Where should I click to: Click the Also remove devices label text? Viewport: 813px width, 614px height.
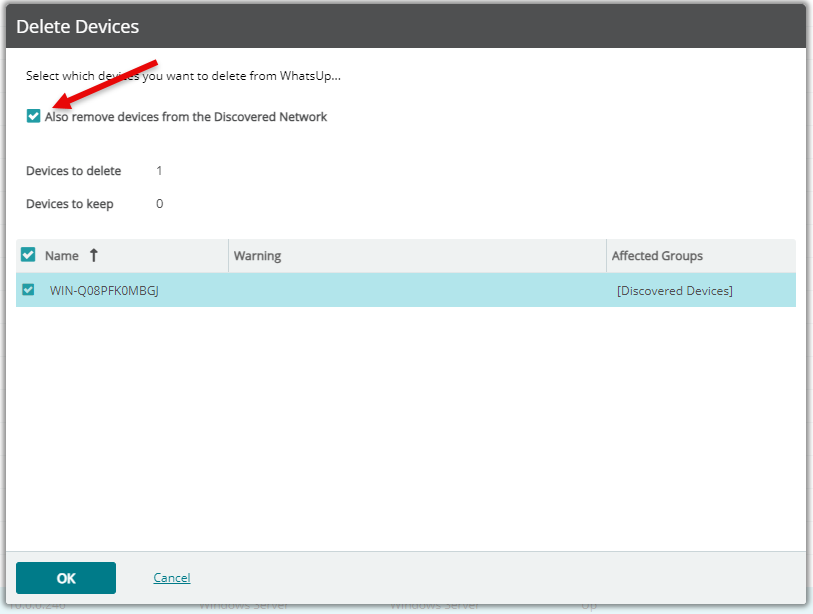click(x=186, y=117)
